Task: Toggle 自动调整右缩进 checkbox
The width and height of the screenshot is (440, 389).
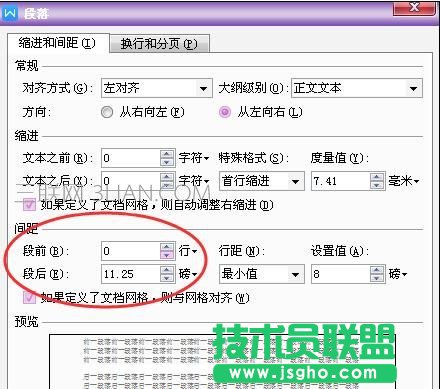Action: point(29,205)
